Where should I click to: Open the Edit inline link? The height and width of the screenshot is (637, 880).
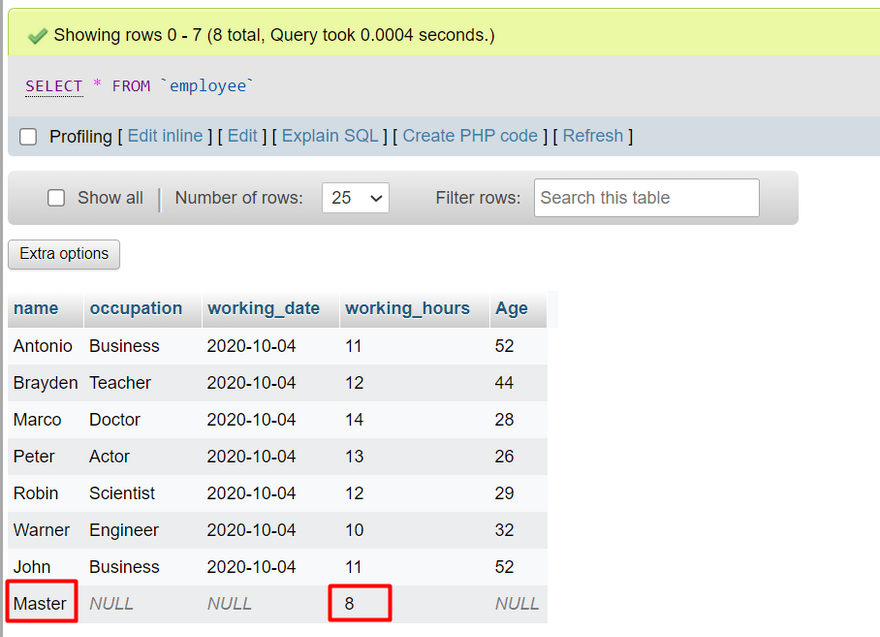point(165,136)
